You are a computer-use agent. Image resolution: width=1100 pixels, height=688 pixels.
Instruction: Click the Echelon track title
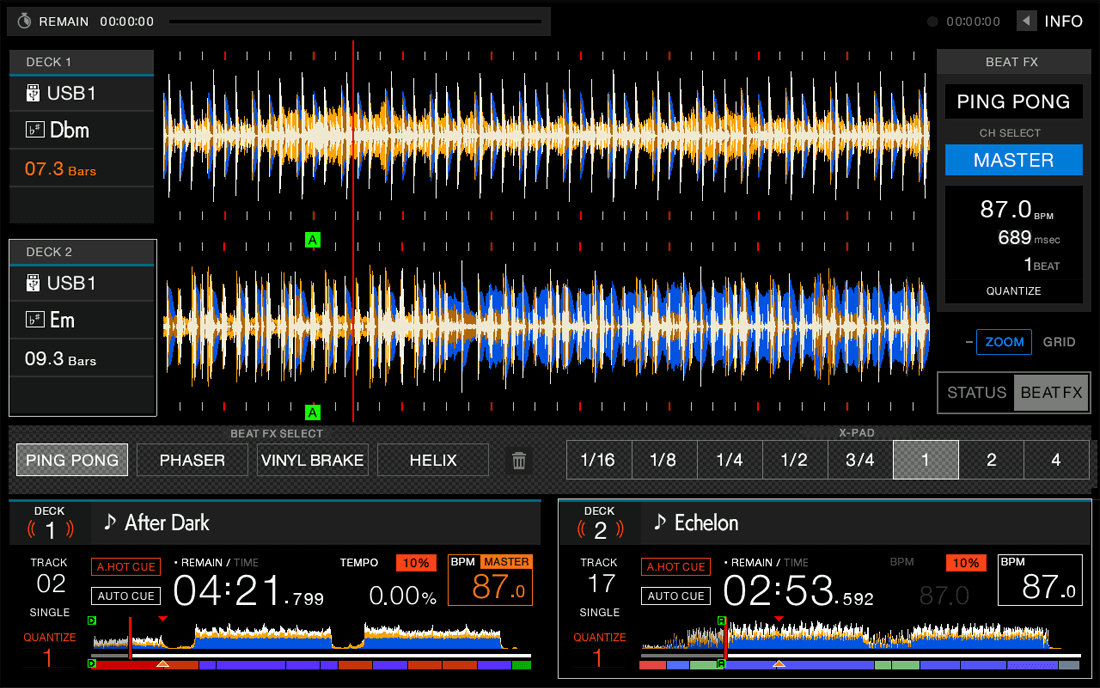(706, 522)
